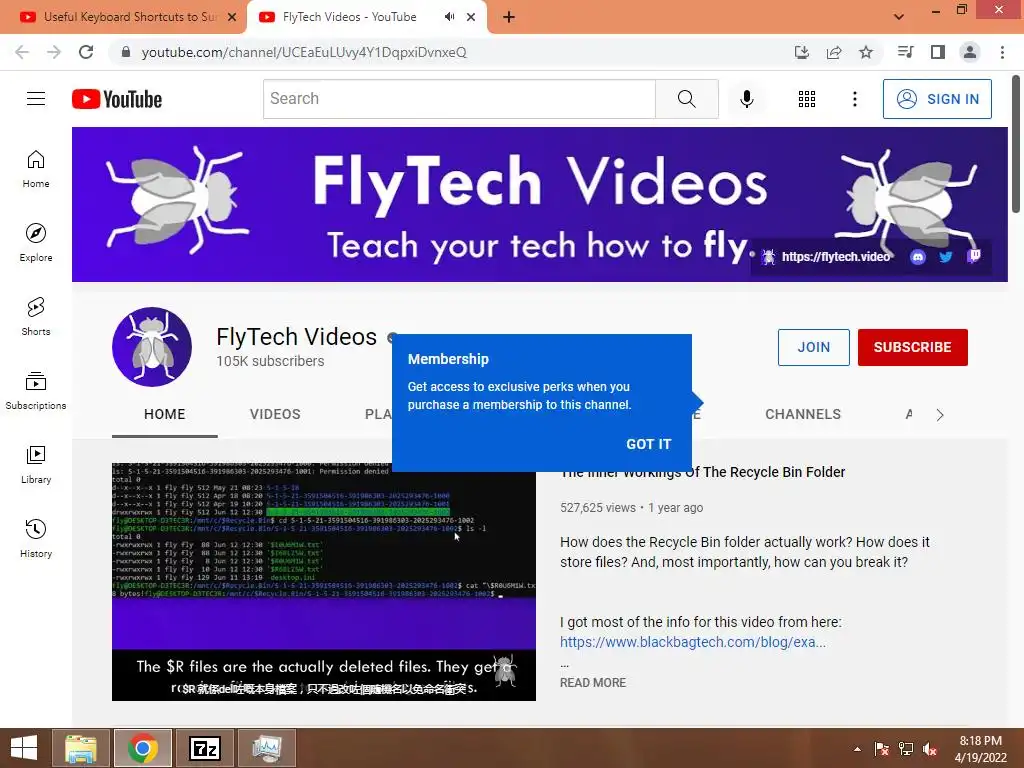
Task: Click the muted volume tray icon
Action: coord(929,749)
